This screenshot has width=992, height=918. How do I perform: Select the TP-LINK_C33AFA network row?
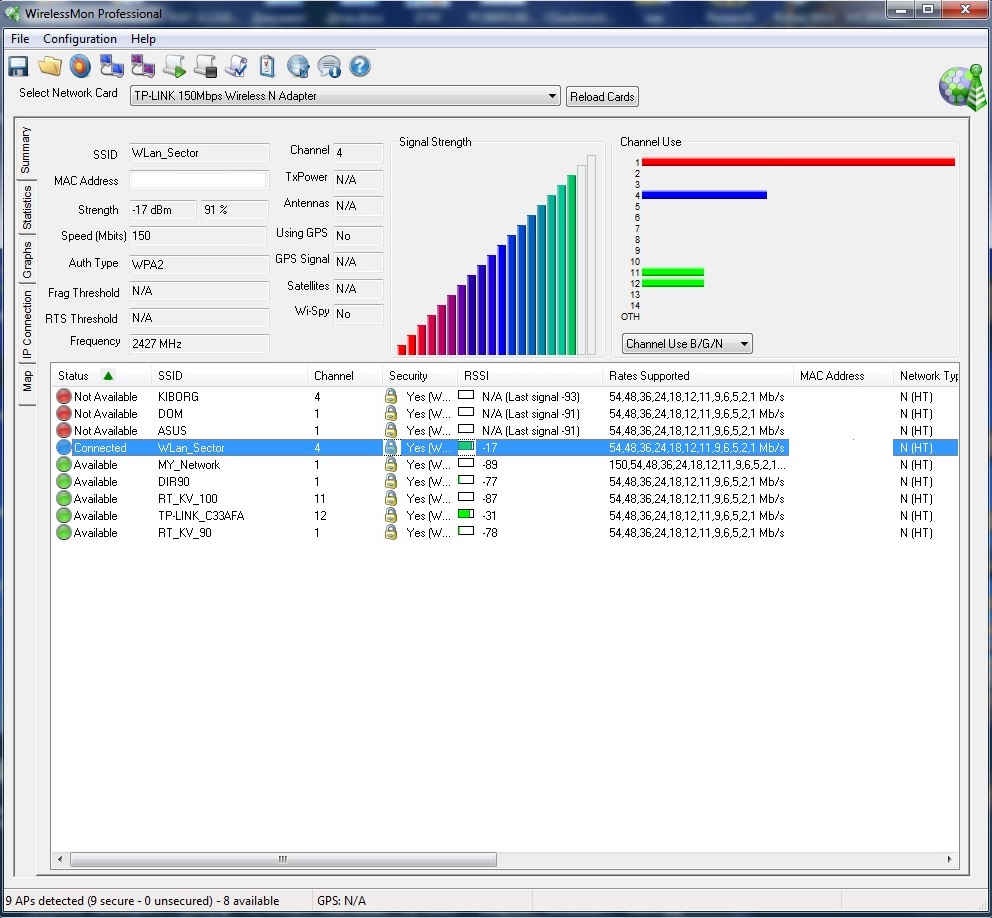tap(200, 516)
